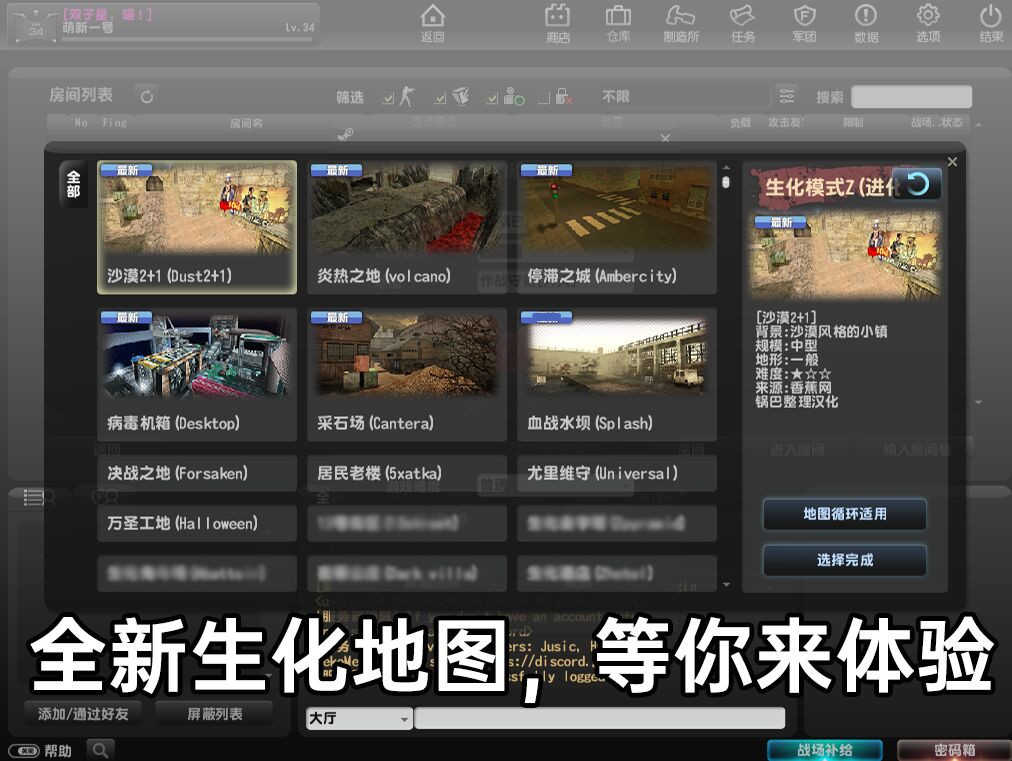Open the 选项 gear icon
The width and height of the screenshot is (1012, 761).
[x=928, y=23]
